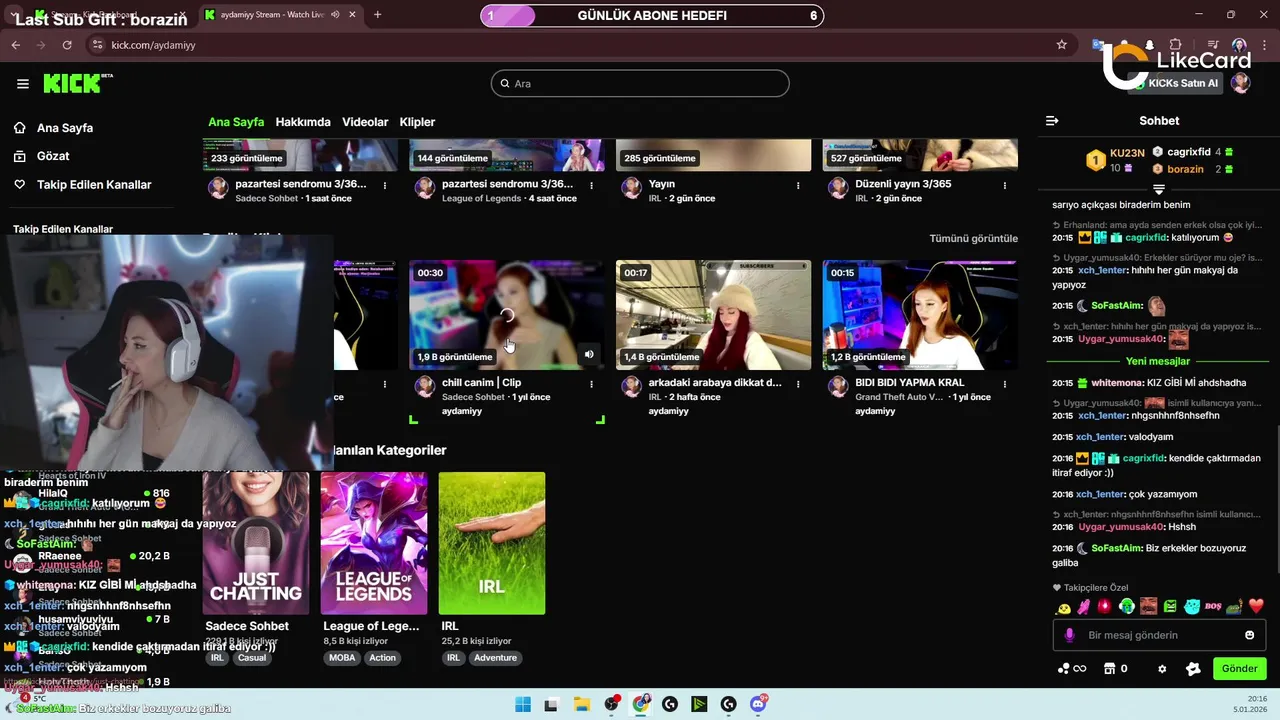Switch to the Videolar tab
1280x720 pixels.
365,122
